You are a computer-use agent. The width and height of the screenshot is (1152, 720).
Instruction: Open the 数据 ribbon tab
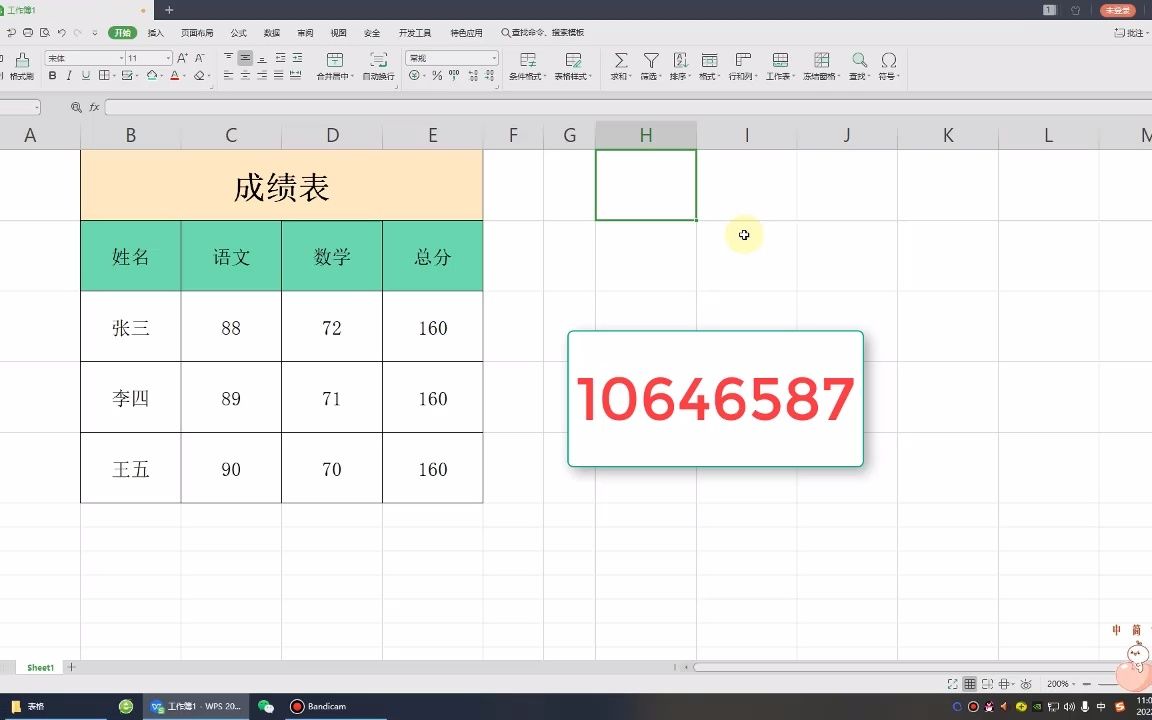pos(270,31)
